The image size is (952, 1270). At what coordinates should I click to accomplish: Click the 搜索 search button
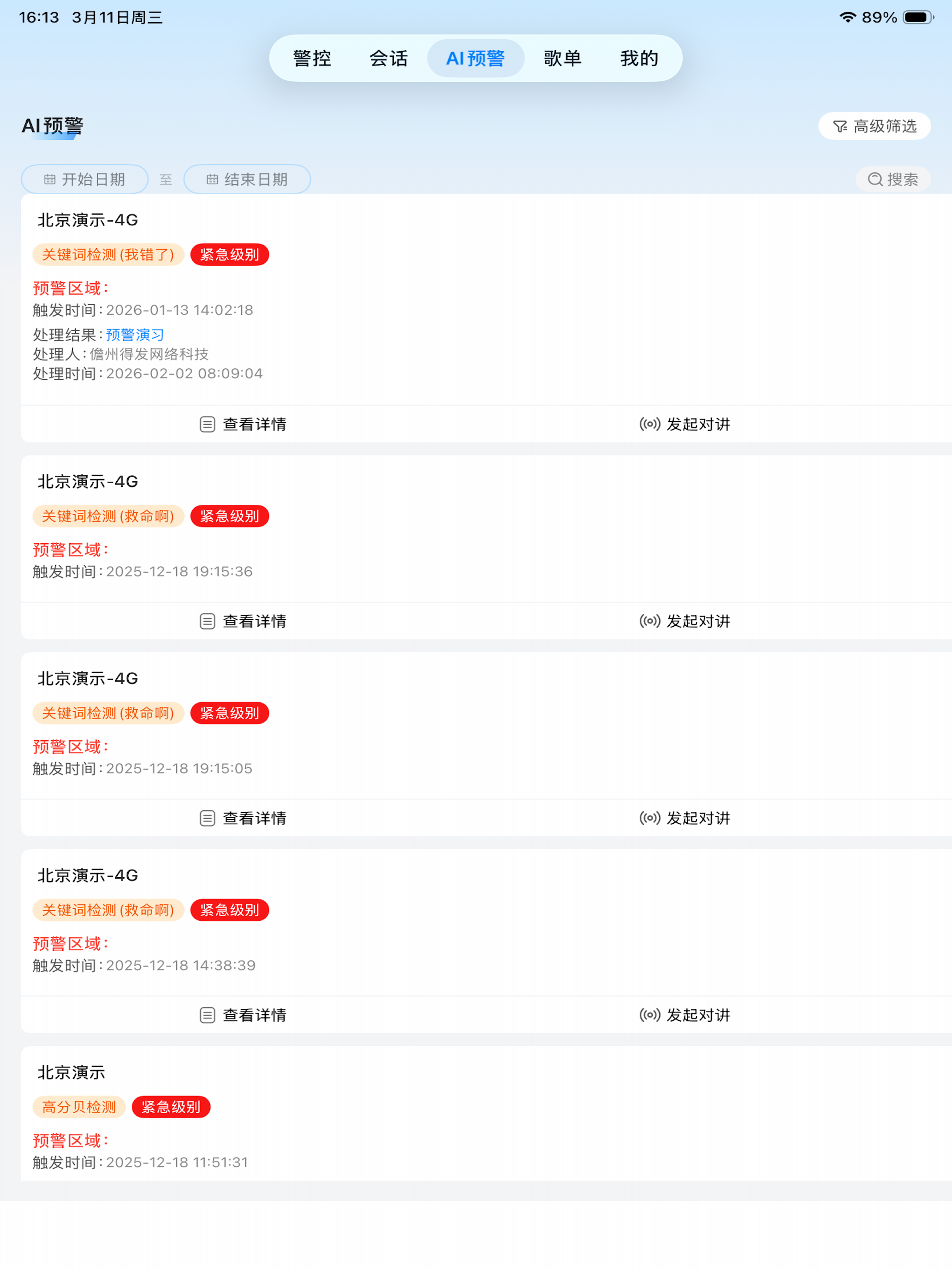tap(893, 180)
